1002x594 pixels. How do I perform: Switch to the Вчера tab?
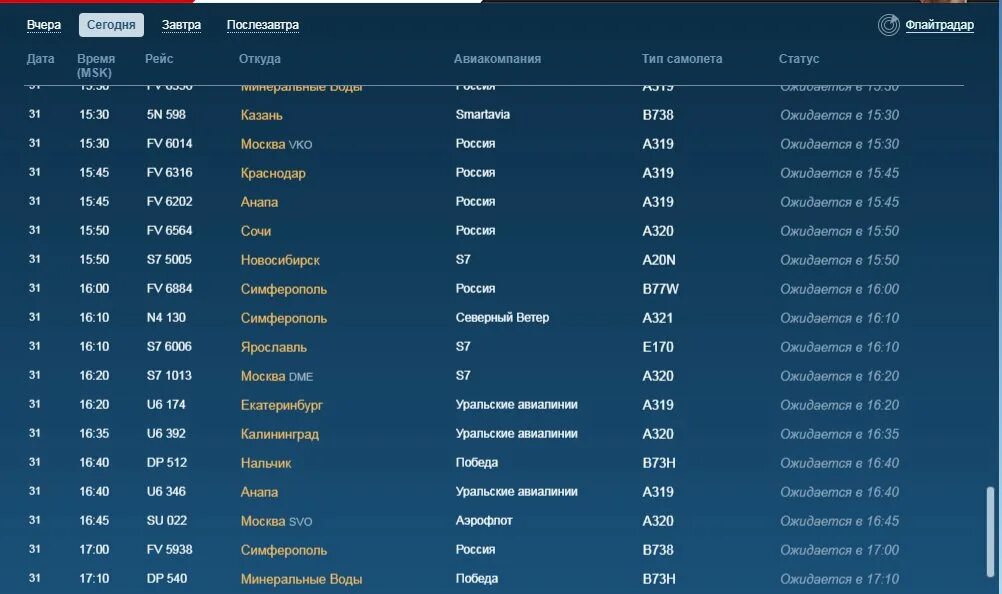click(44, 25)
